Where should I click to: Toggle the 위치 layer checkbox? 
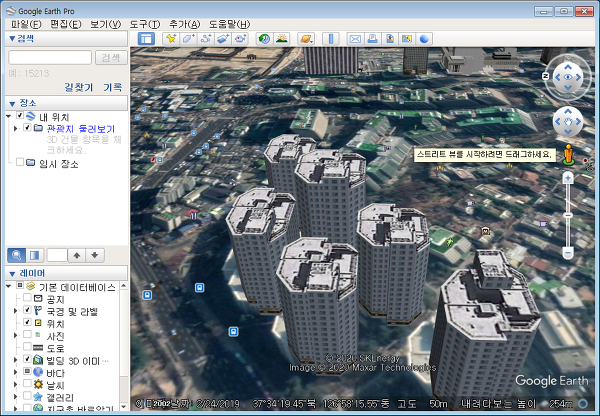pos(27,322)
